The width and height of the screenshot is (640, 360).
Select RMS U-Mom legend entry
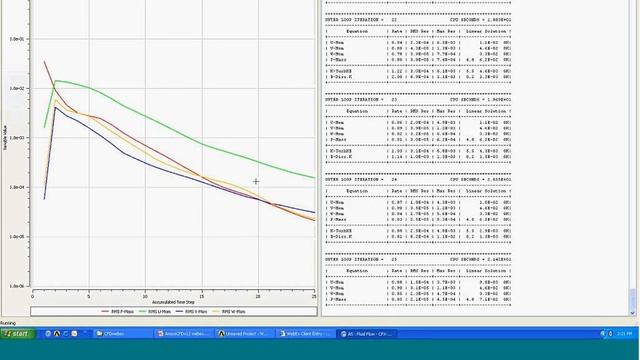click(155, 311)
